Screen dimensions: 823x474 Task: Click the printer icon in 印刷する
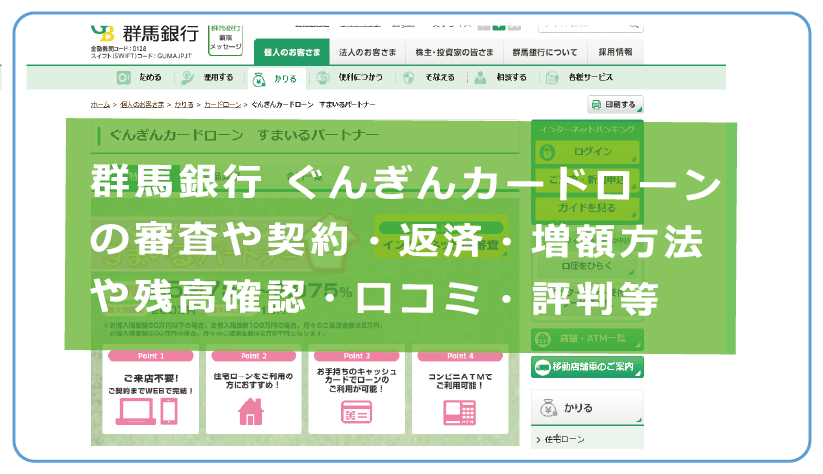point(596,105)
